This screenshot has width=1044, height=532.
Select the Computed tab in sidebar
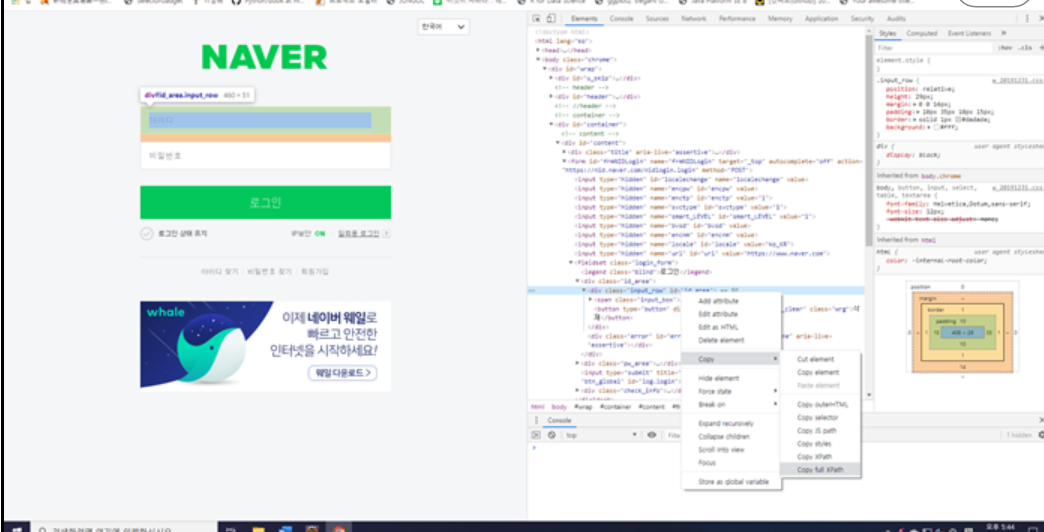(922, 33)
